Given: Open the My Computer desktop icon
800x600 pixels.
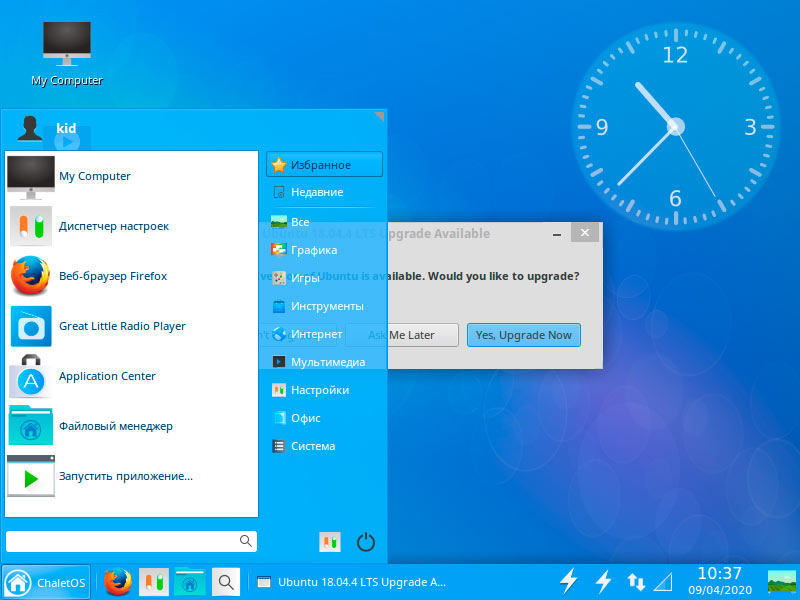Looking at the screenshot, I should click(67, 54).
